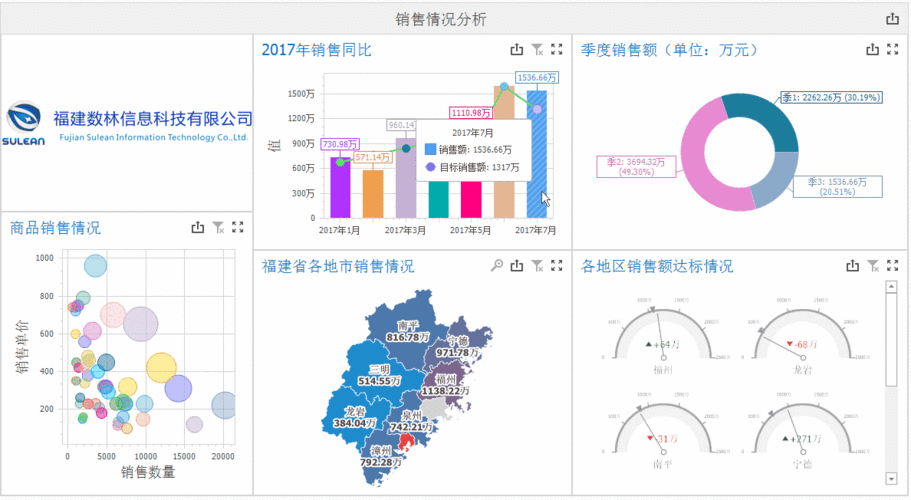Click the 福建数林信息科技有限公司 company name

(x=153, y=119)
